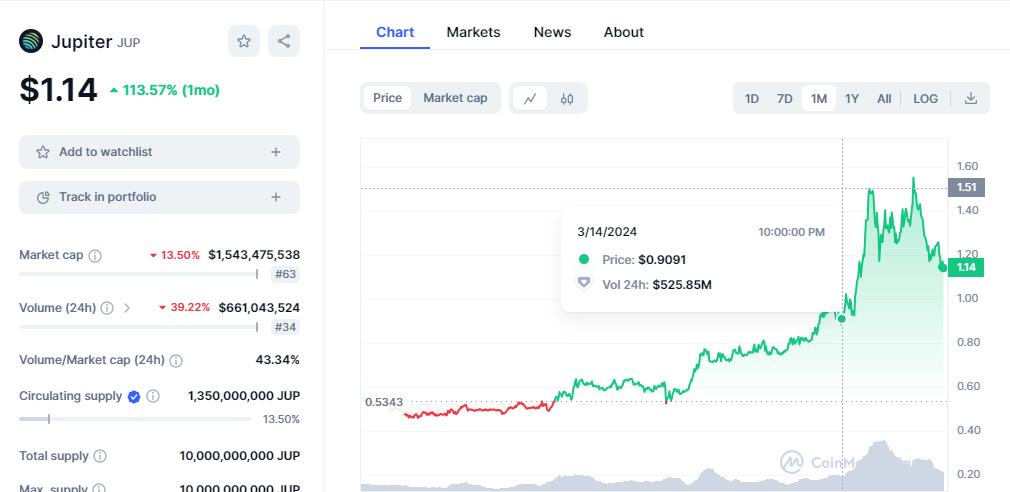The image size is (1010, 492).
Task: Set chart range to 7D
Action: click(x=785, y=99)
